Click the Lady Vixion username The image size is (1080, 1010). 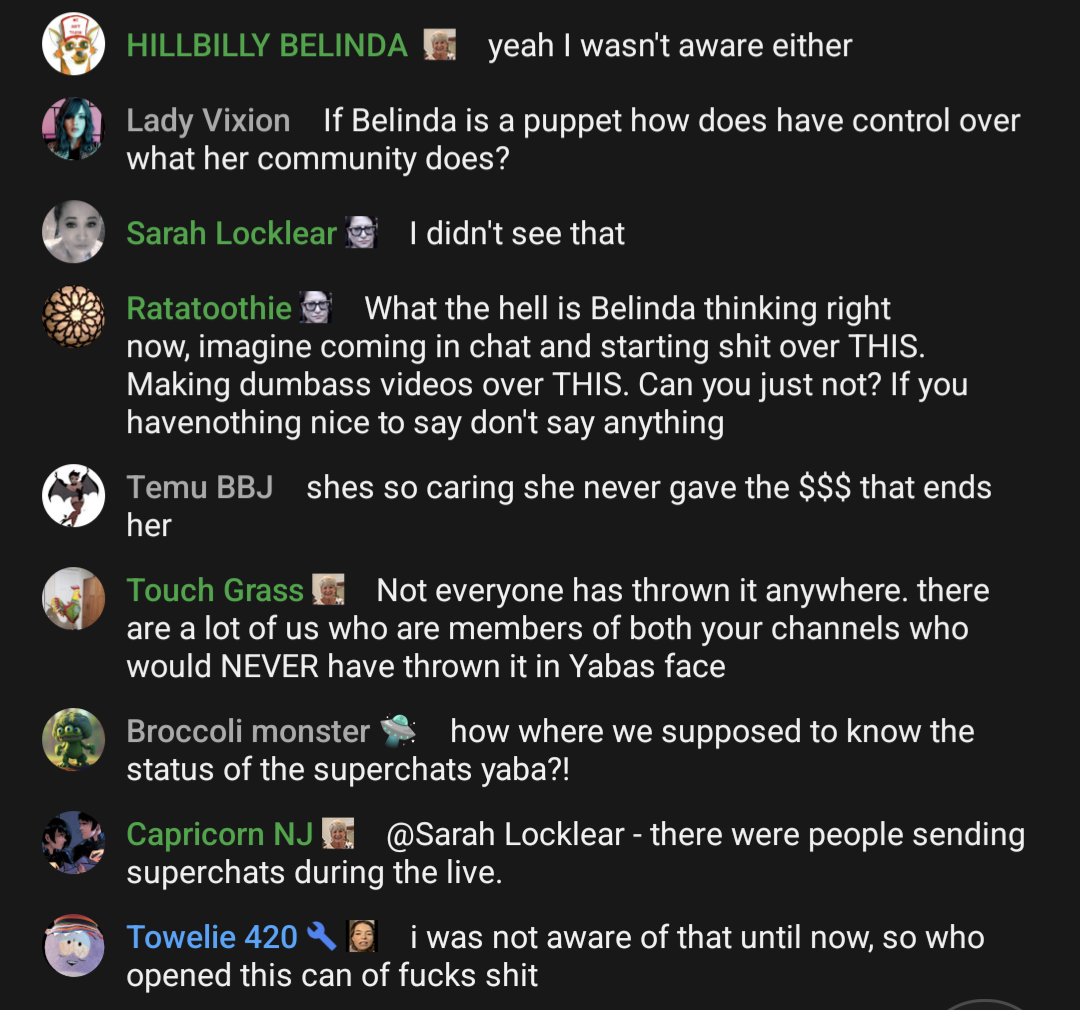[x=208, y=121]
